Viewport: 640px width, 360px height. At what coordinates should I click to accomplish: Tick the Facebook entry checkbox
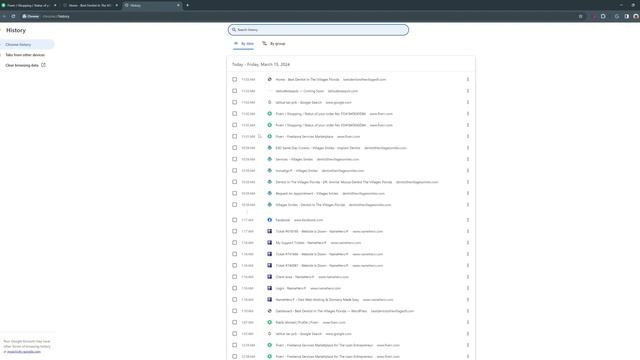pyautogui.click(x=234, y=220)
